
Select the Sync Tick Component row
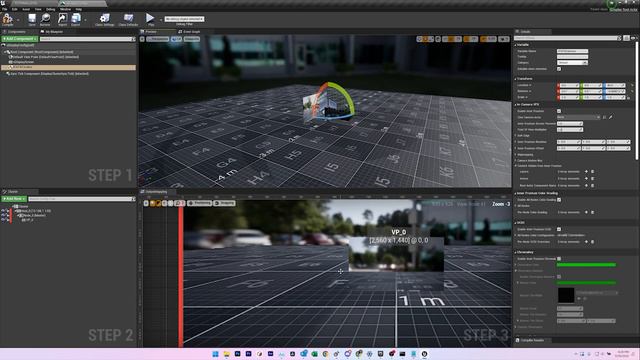68,73
